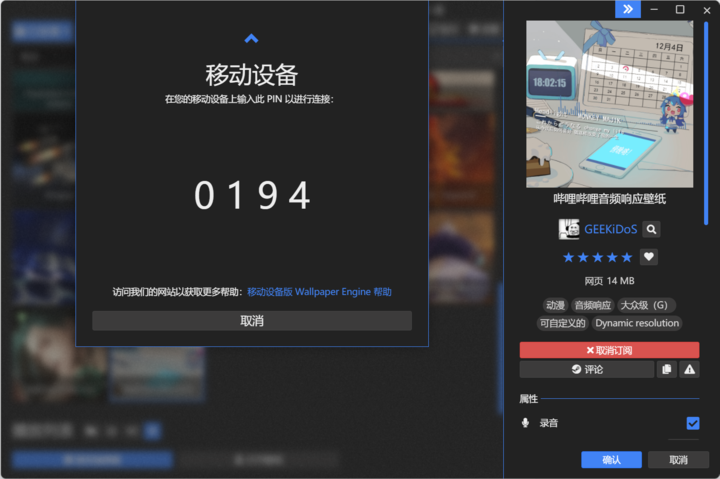Open the bilibili wallpaper preview thumbnail

pos(609,104)
